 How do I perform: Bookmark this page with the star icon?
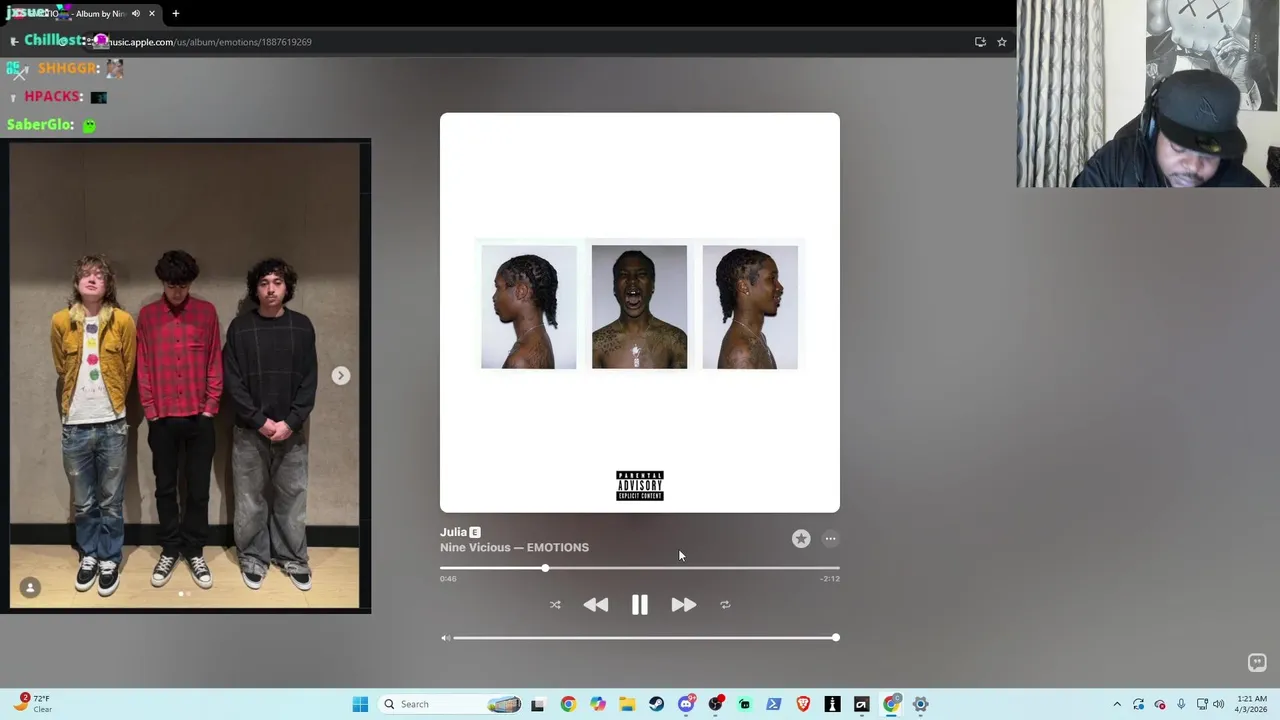[x=1002, y=42]
